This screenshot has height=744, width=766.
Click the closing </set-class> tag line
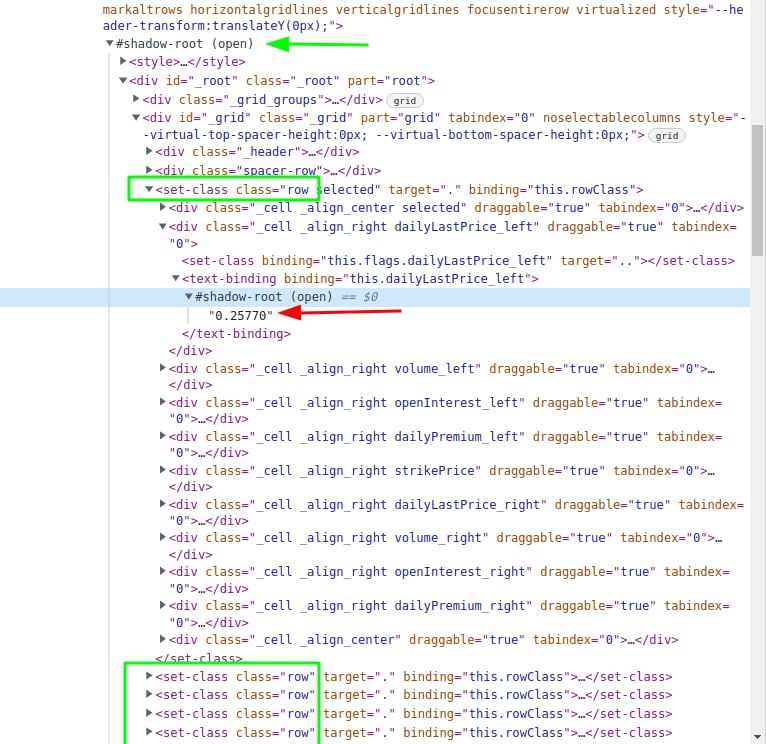click(x=199, y=658)
